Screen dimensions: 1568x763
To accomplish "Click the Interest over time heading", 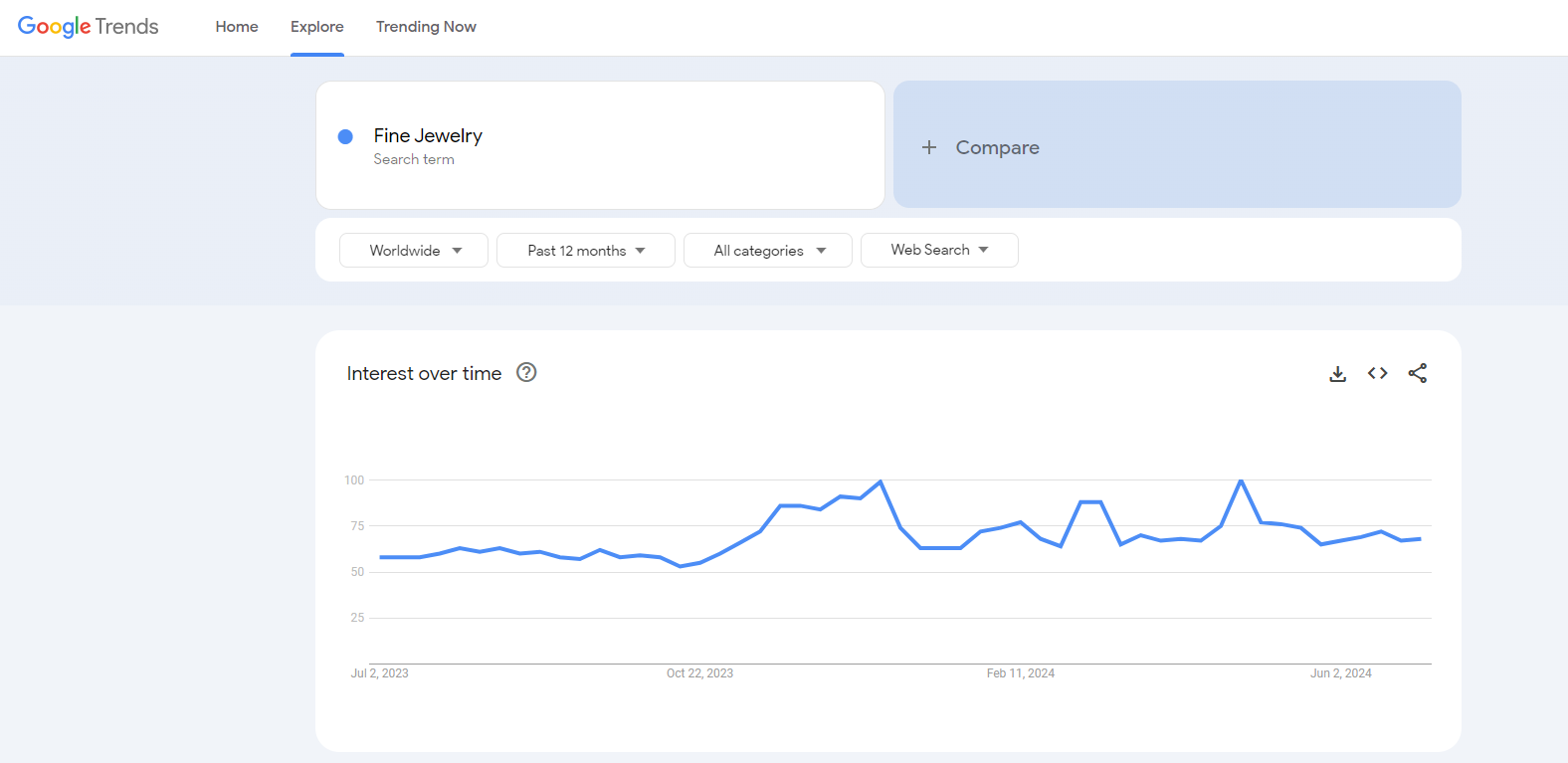I will 424,373.
